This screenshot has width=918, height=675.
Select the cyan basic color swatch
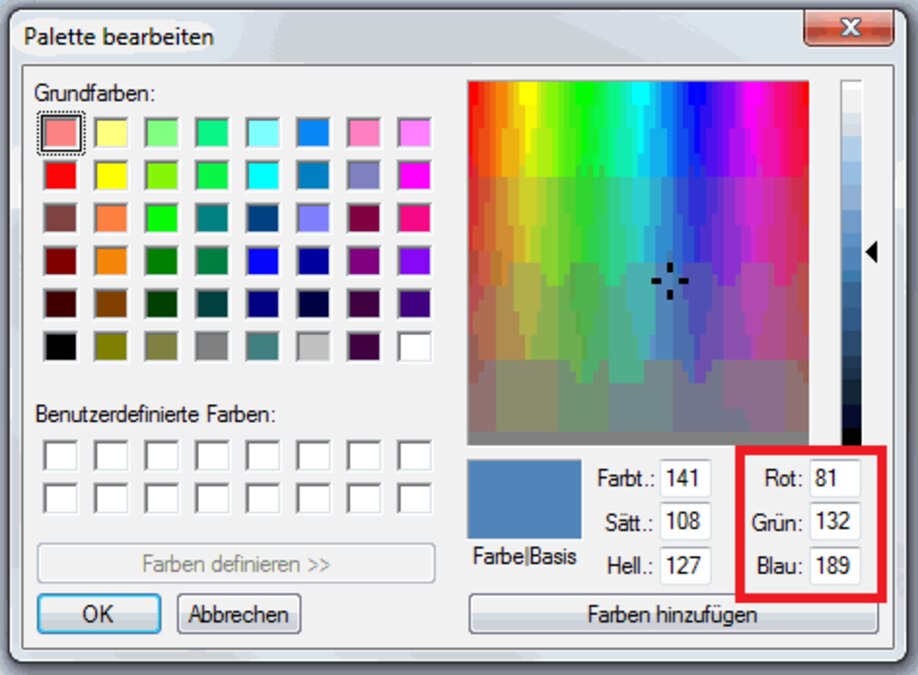tap(262, 176)
